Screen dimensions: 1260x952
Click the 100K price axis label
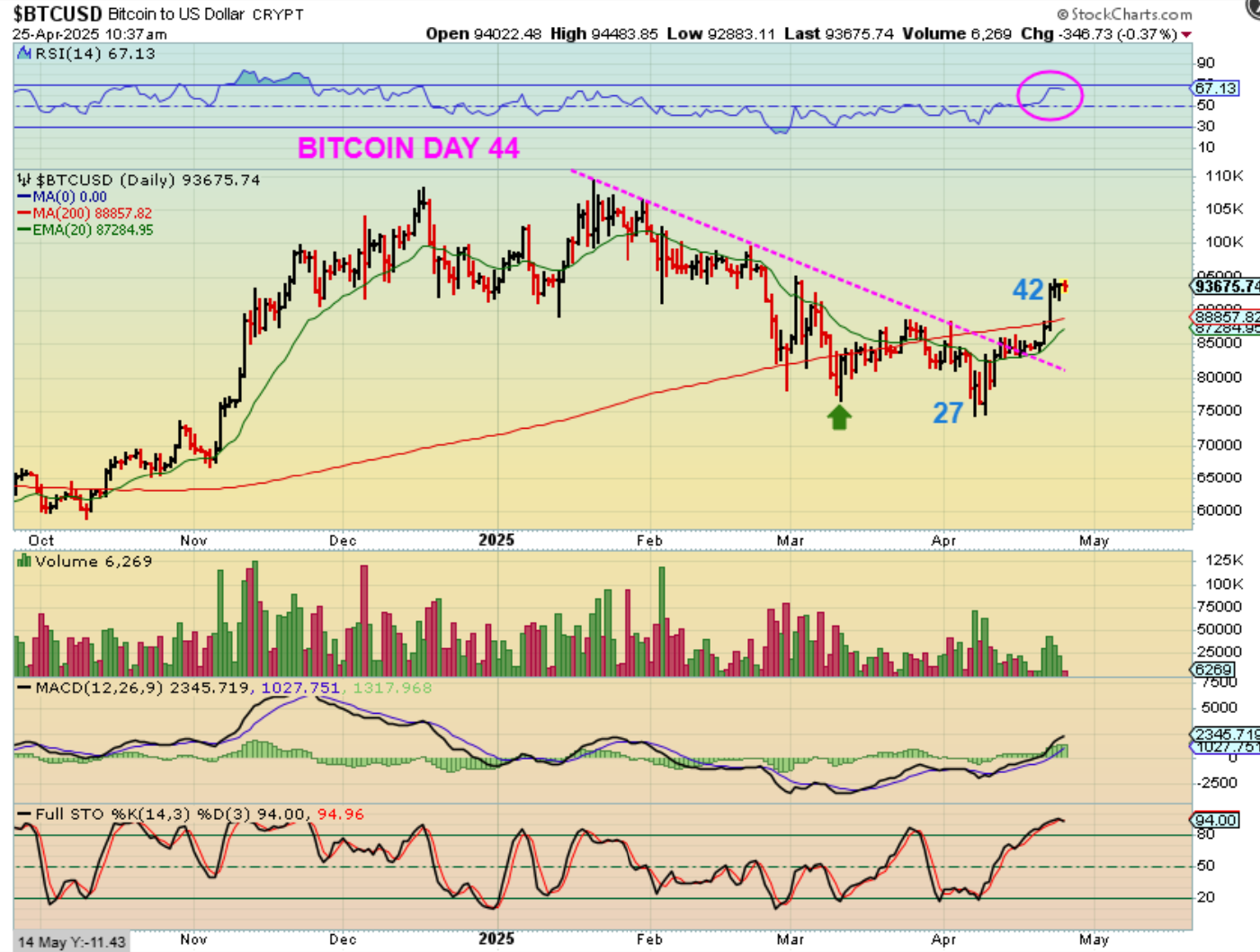tap(1224, 243)
